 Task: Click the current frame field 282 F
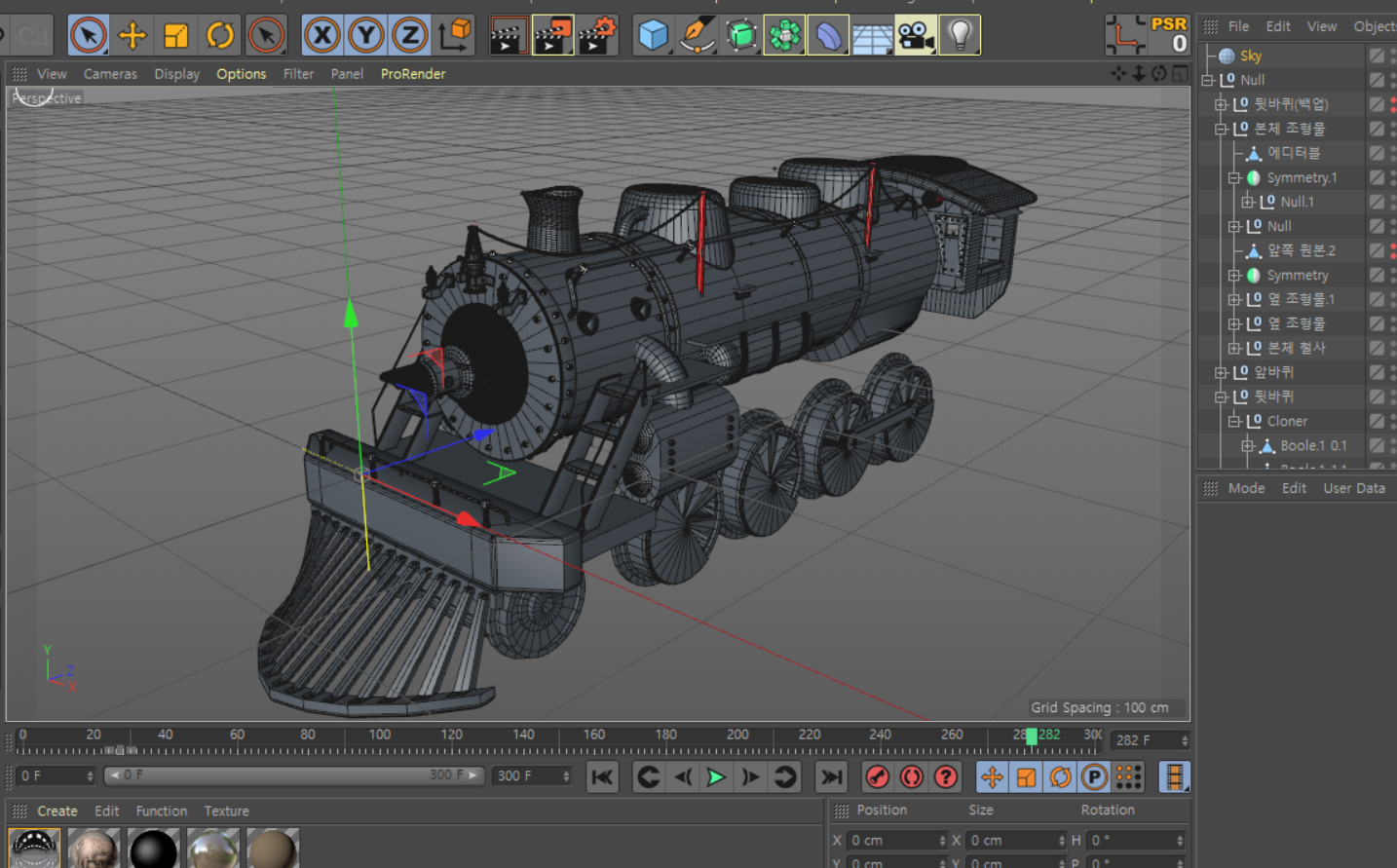1150,740
